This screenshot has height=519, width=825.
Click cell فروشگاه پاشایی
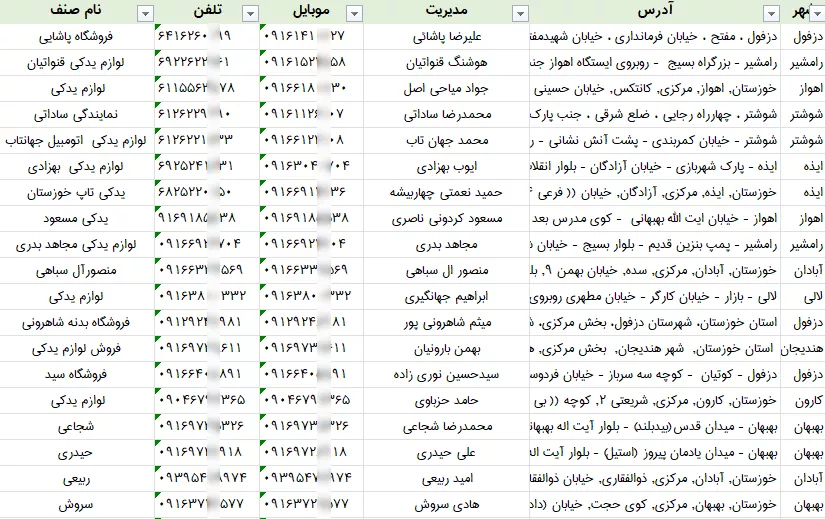coord(77,36)
